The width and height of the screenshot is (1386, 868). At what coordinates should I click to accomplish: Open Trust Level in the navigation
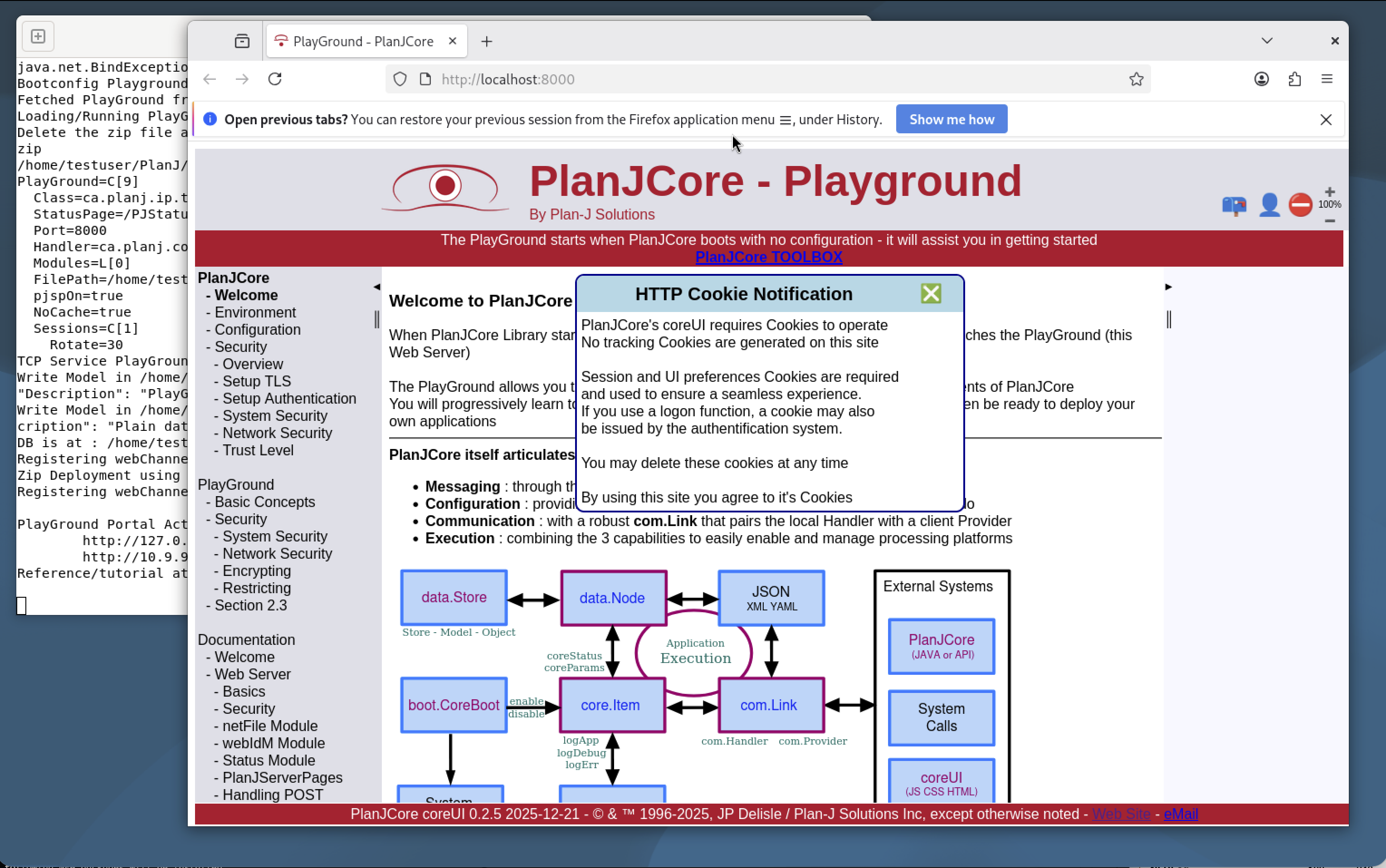pyautogui.click(x=258, y=450)
